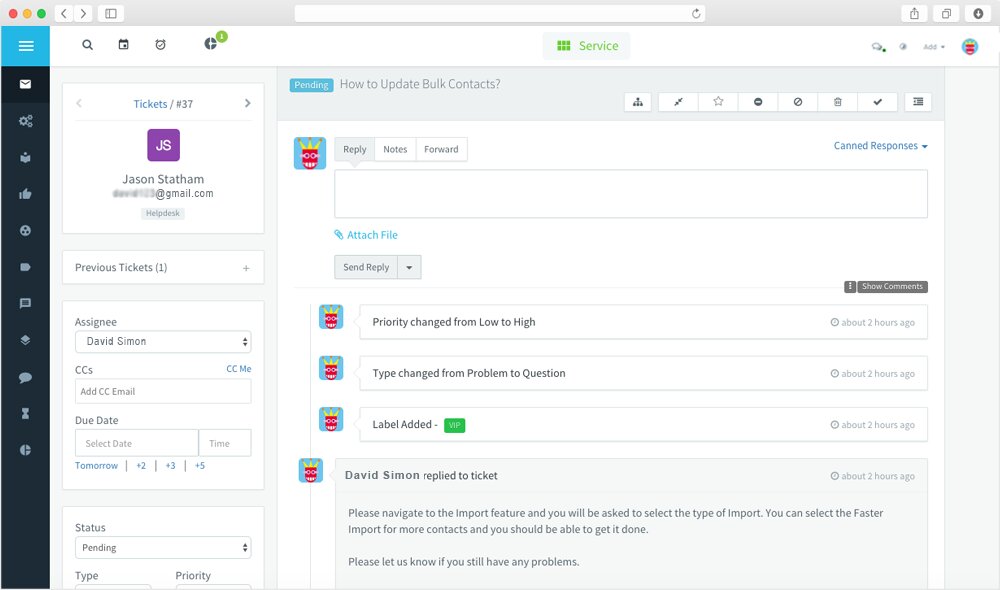Click the CC Me link

click(239, 369)
